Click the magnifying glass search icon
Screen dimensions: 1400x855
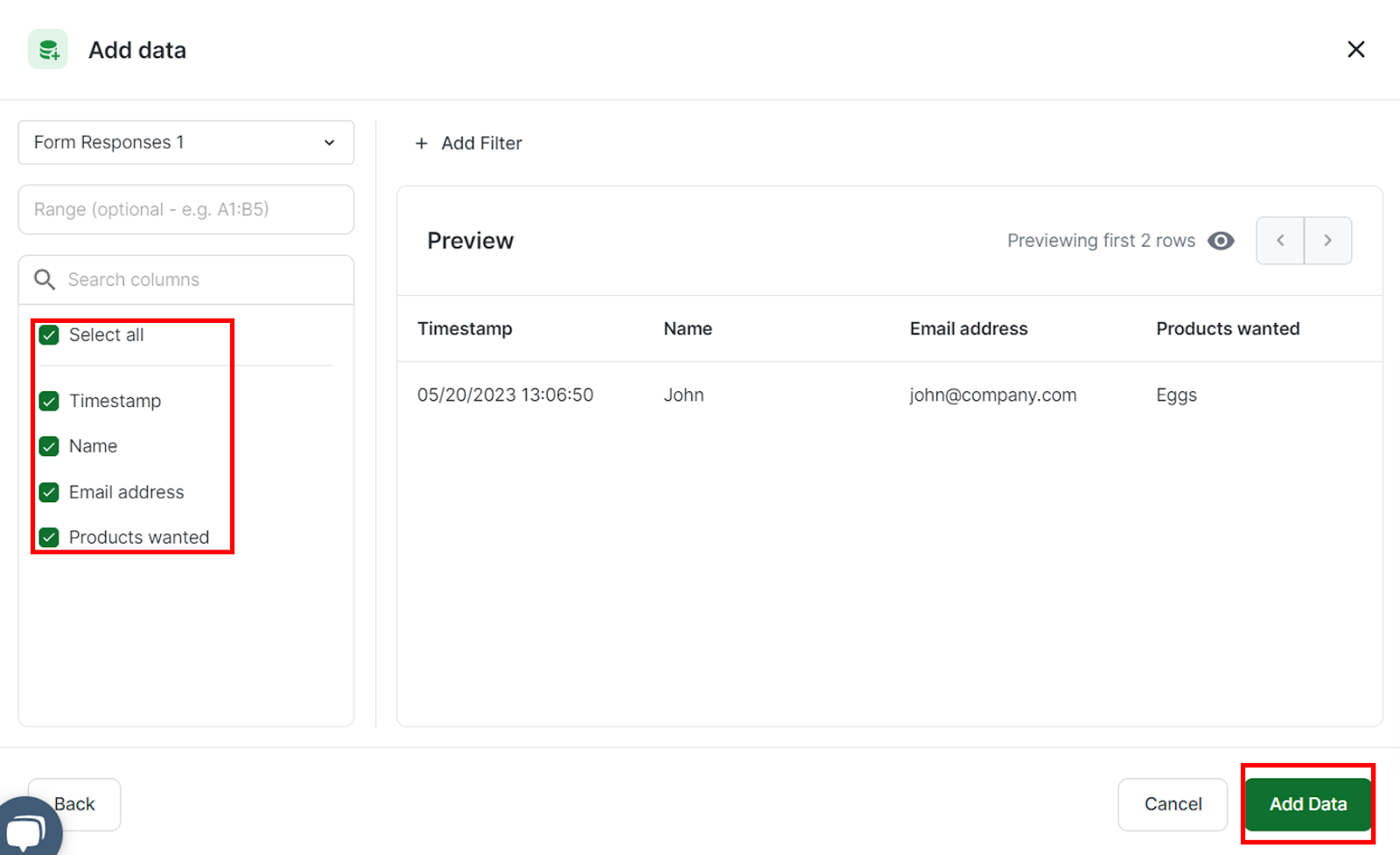click(x=45, y=279)
